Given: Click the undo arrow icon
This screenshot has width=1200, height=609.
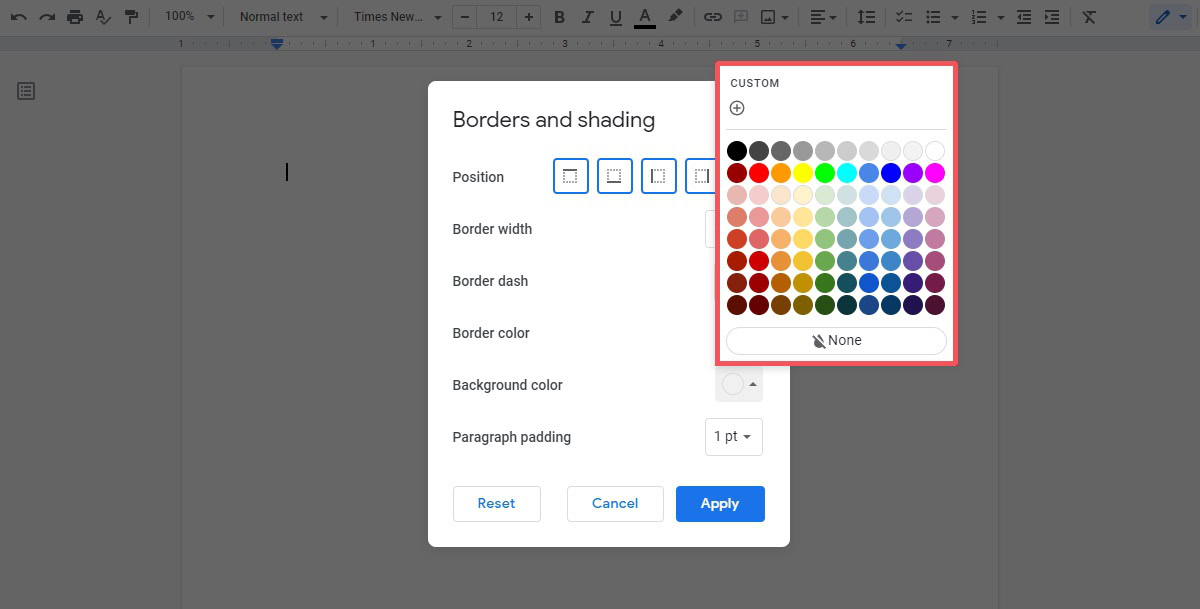Looking at the screenshot, I should [x=18, y=17].
